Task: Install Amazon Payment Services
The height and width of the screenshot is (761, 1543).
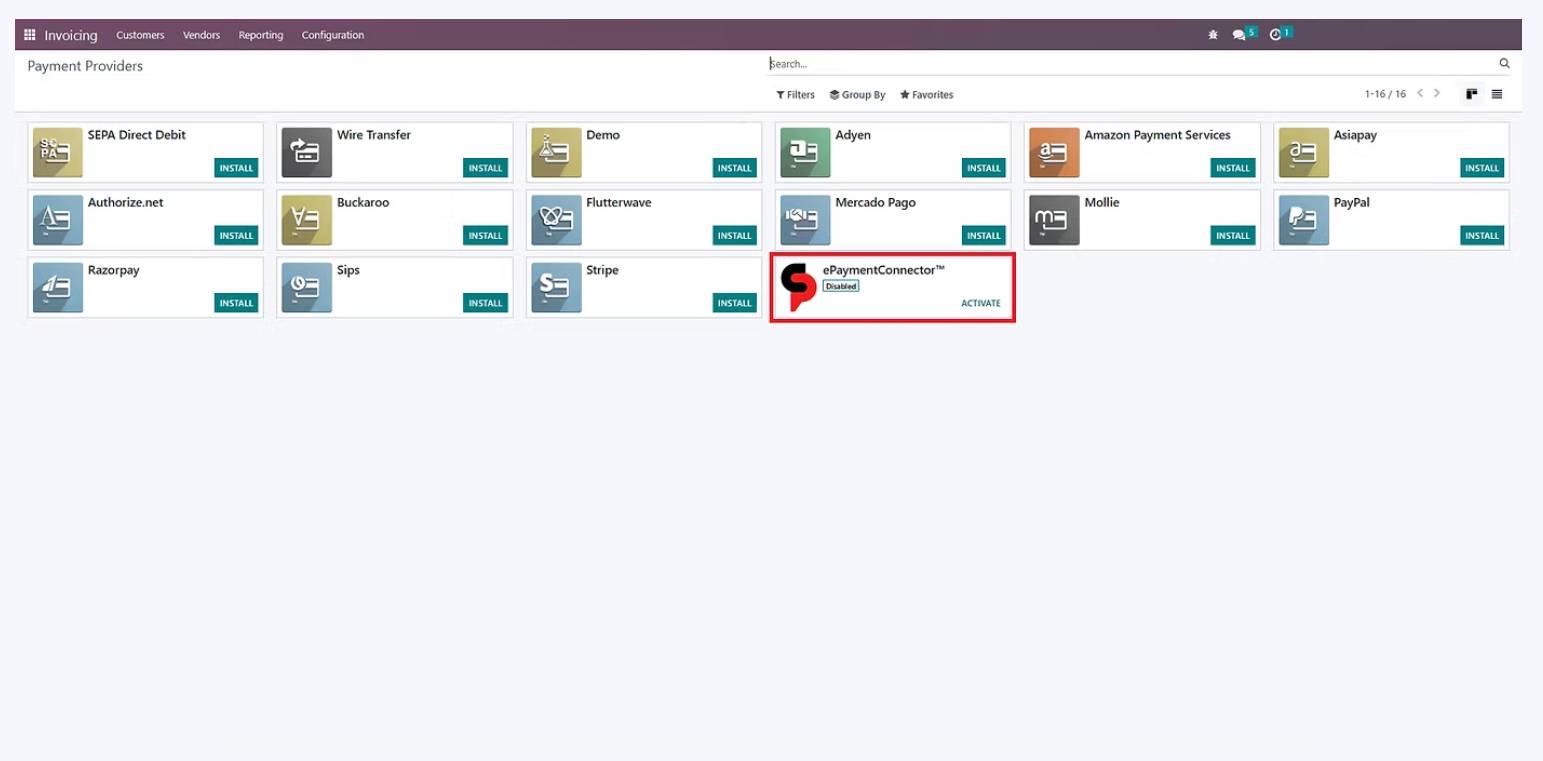Action: 1233,168
